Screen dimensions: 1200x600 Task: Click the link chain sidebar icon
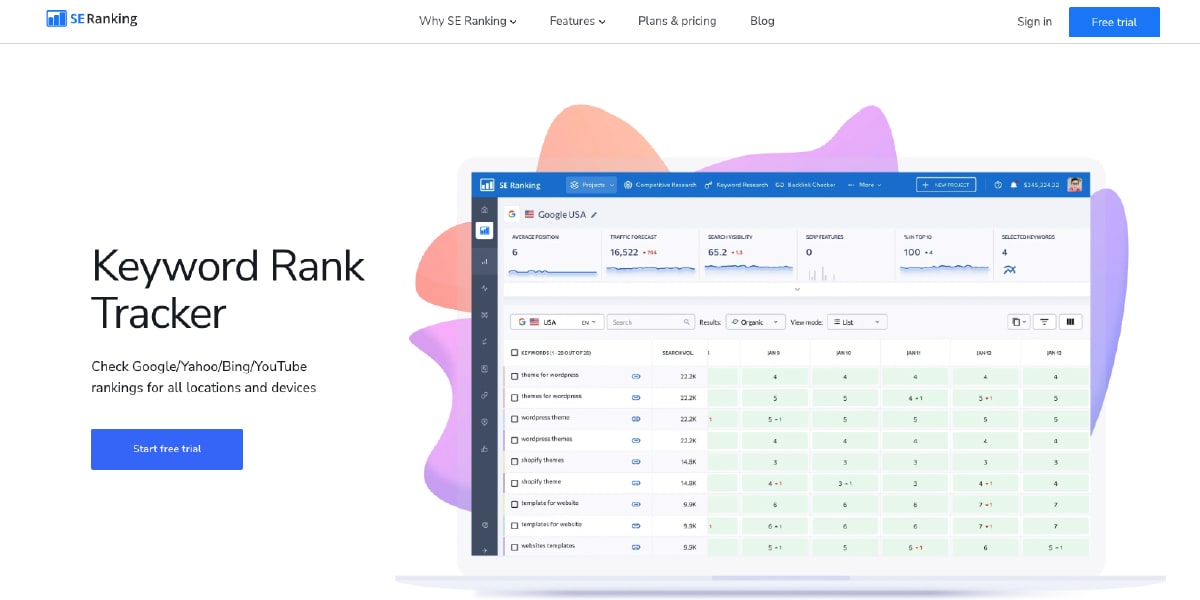pyautogui.click(x=484, y=395)
